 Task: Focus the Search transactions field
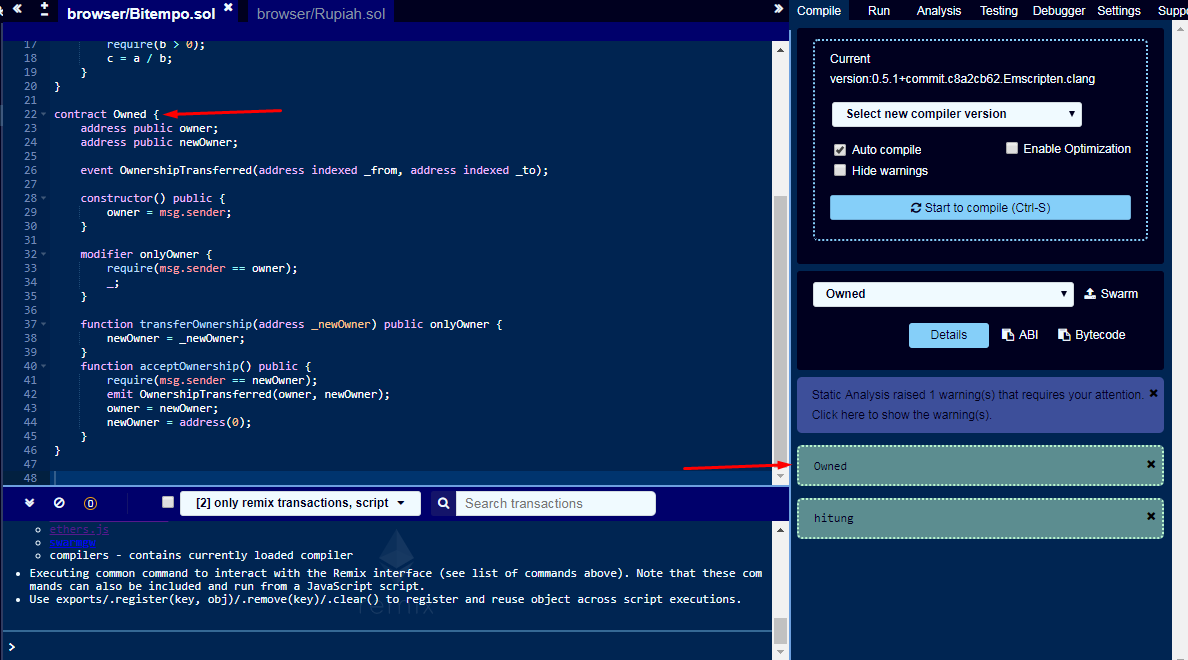[555, 503]
